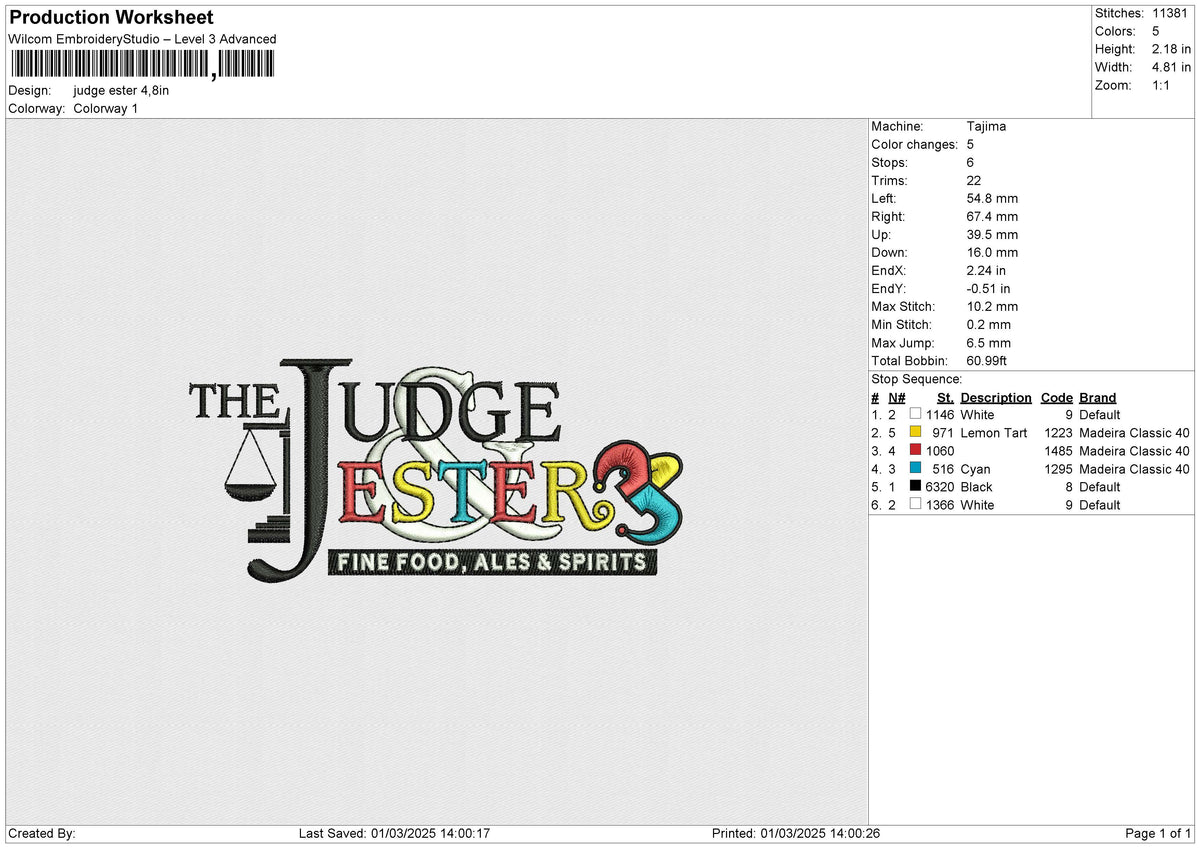Click the Production Worksheet title
The height and width of the screenshot is (848, 1200).
pos(111,18)
